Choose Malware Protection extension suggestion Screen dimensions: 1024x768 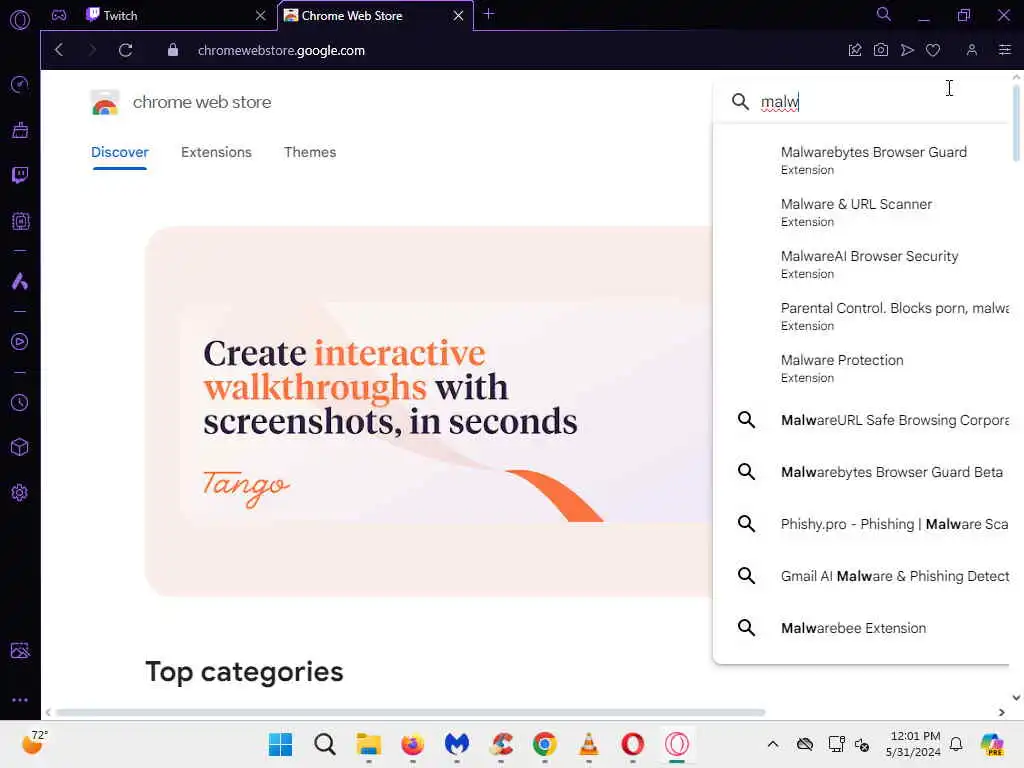862,368
